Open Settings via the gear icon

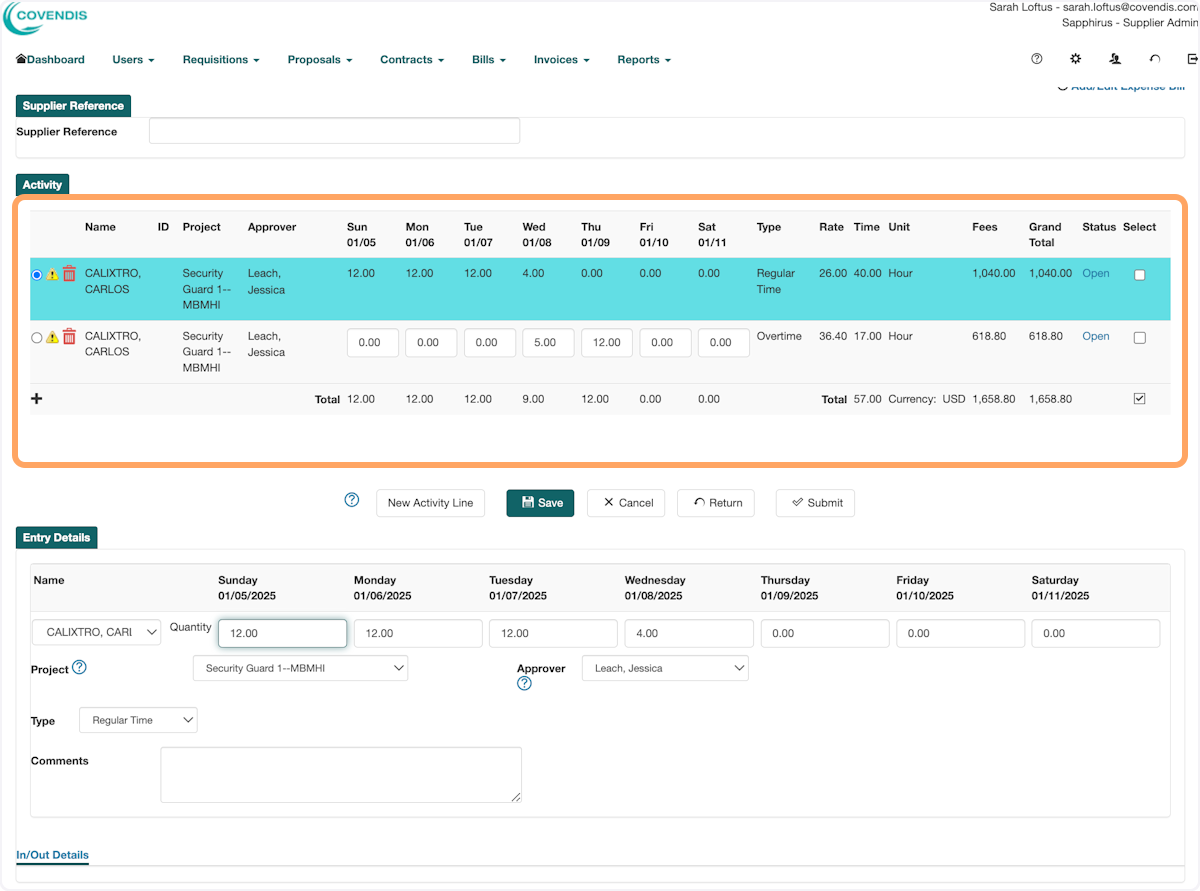point(1075,59)
